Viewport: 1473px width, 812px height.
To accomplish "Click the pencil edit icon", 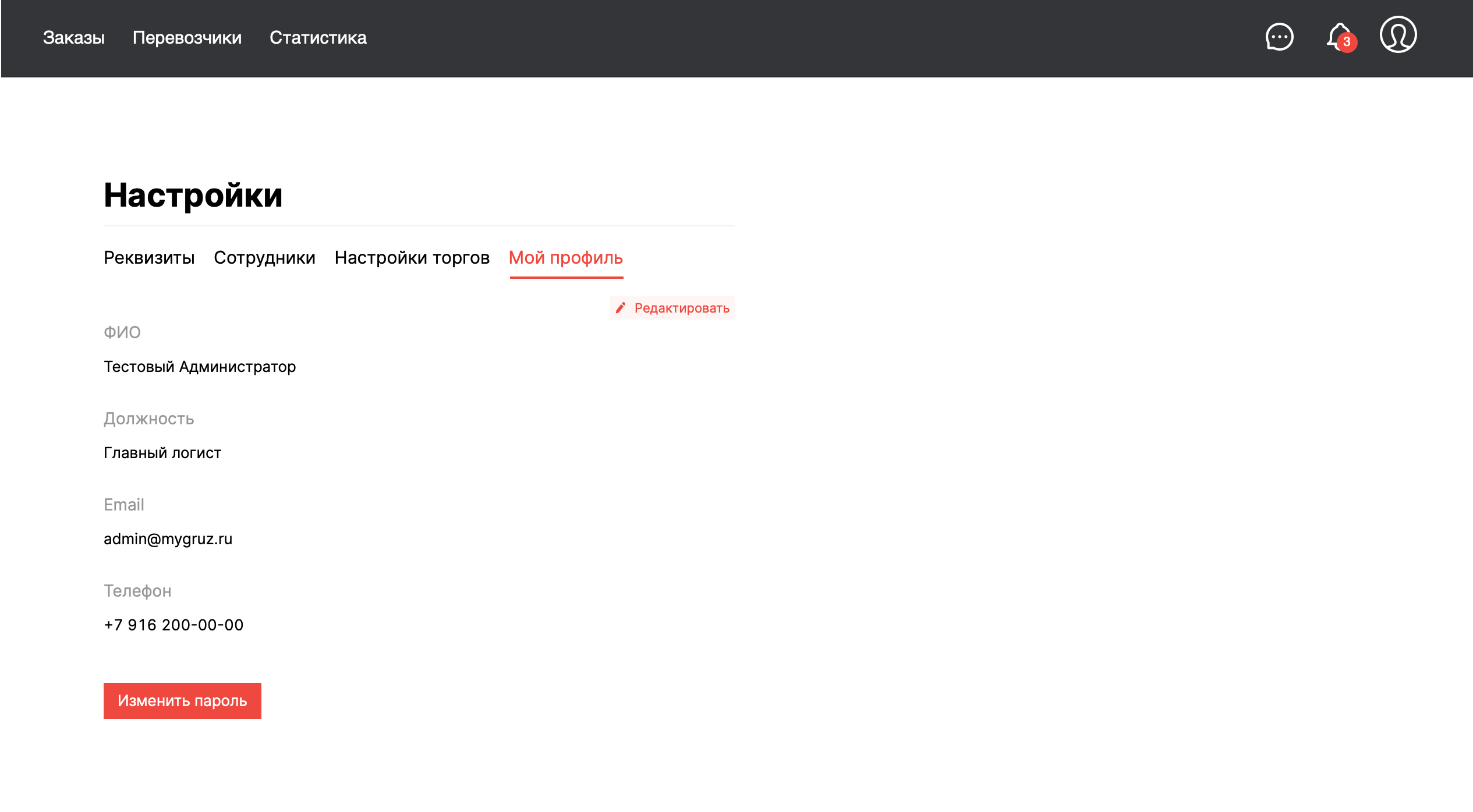I will pyautogui.click(x=621, y=308).
